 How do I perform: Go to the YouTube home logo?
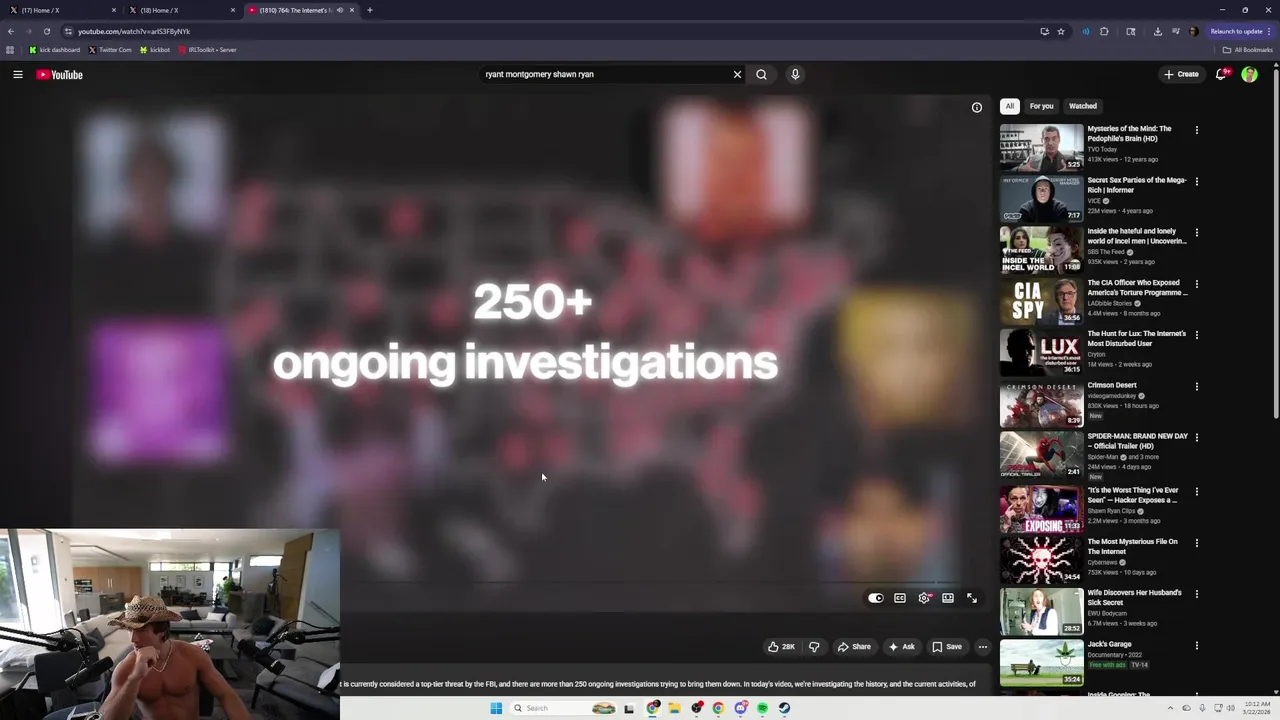[60, 75]
